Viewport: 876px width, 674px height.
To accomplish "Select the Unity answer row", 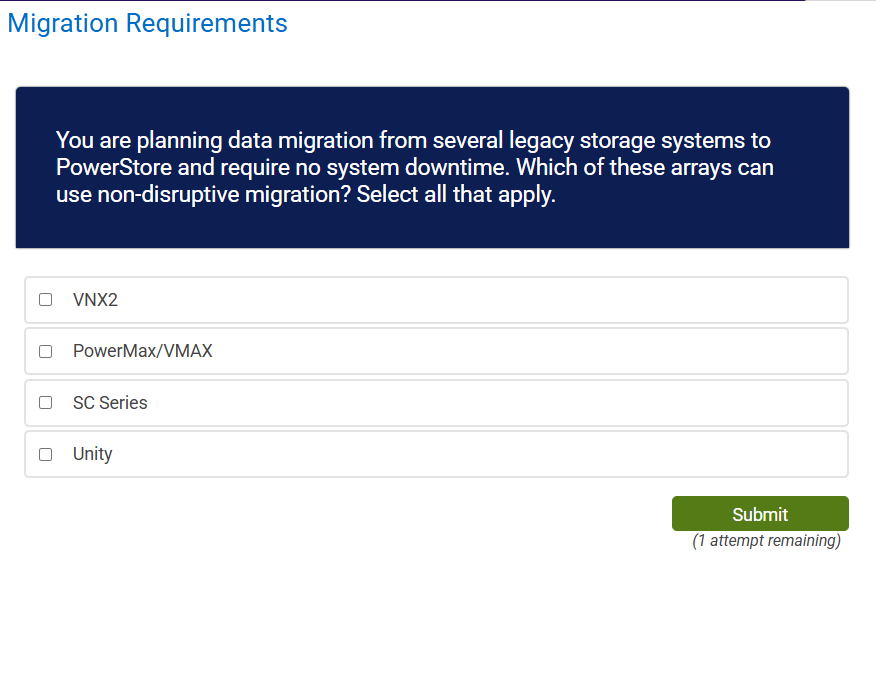I will pyautogui.click(x=435, y=453).
